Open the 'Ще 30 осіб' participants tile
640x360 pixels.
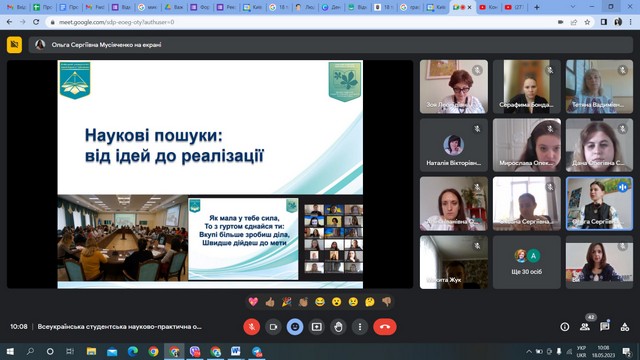point(527,262)
